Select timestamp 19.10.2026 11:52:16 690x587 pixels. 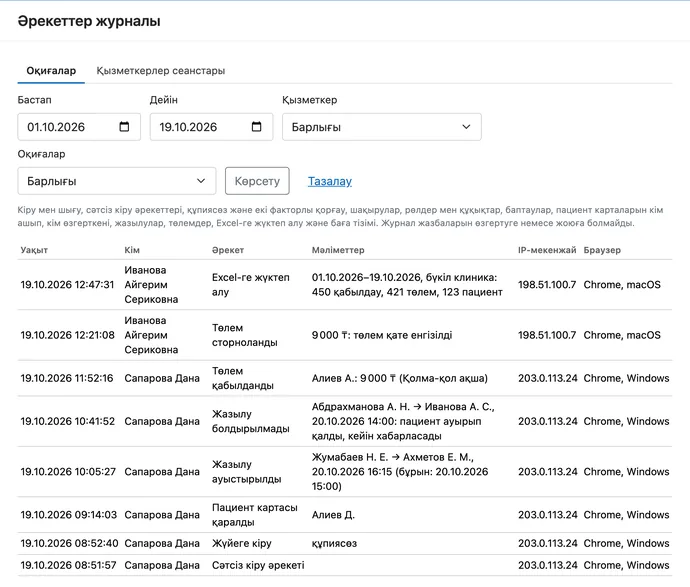67,378
